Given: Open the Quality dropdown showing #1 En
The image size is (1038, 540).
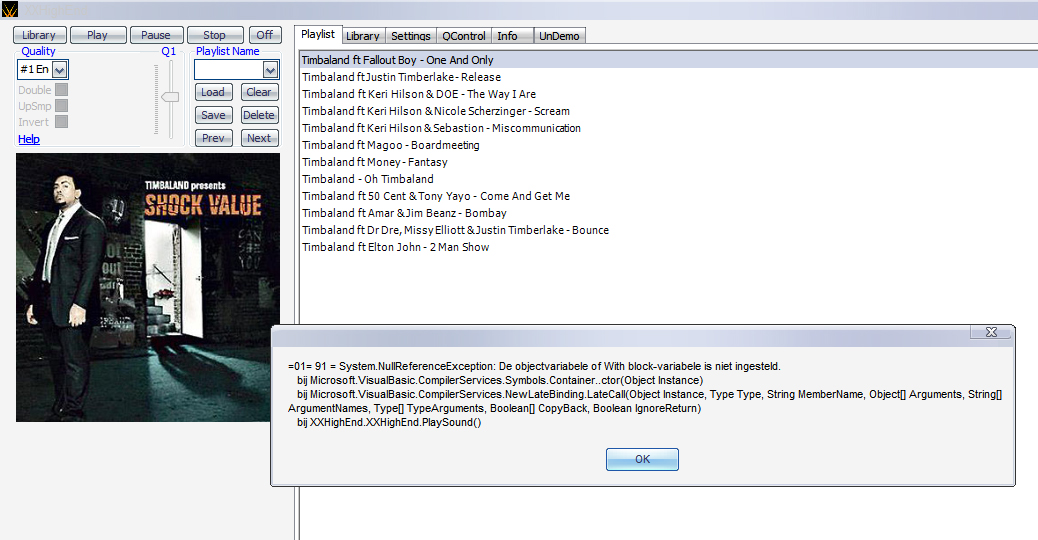Looking at the screenshot, I should click(x=59, y=69).
